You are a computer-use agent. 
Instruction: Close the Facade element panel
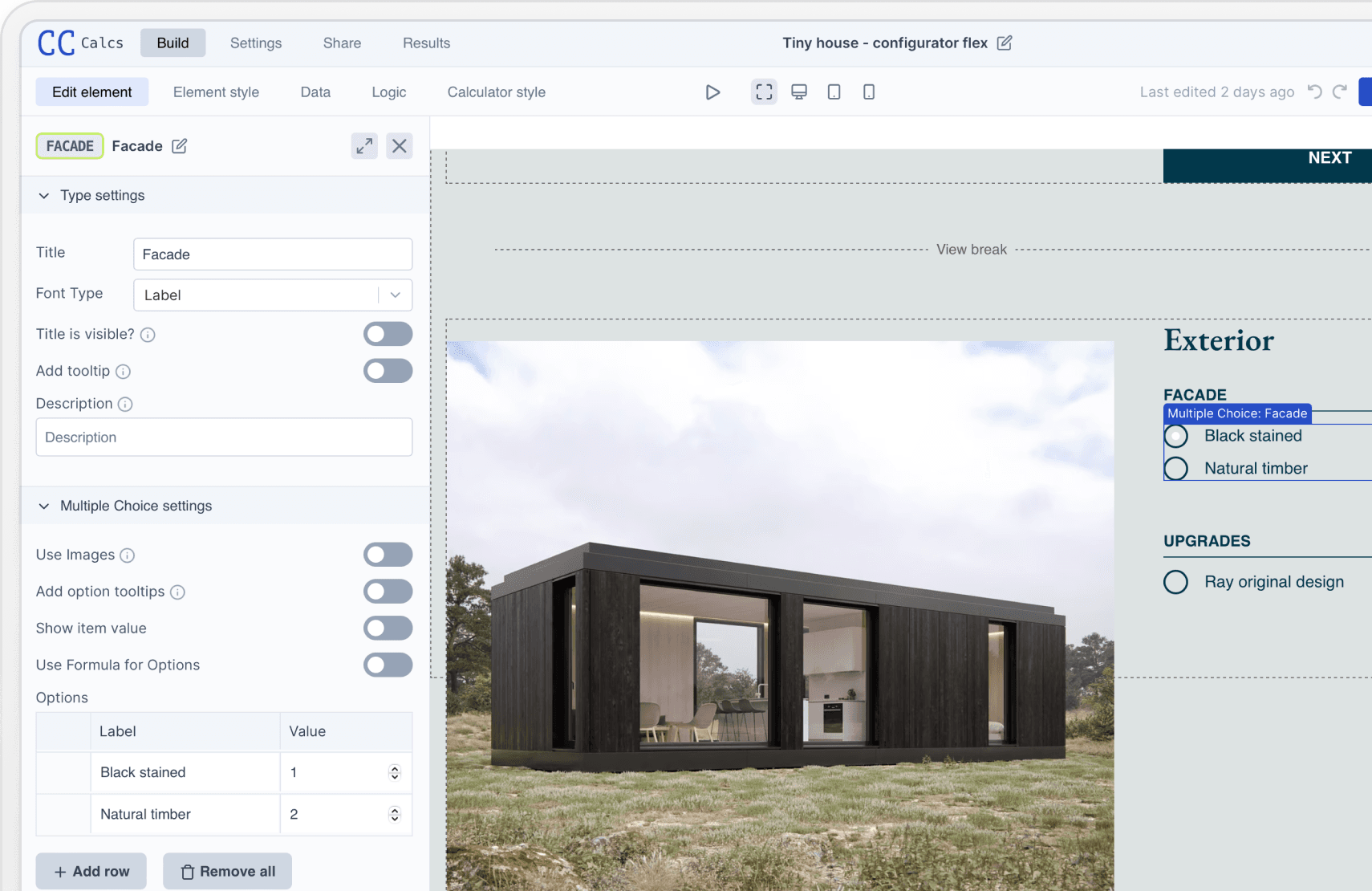pos(400,146)
